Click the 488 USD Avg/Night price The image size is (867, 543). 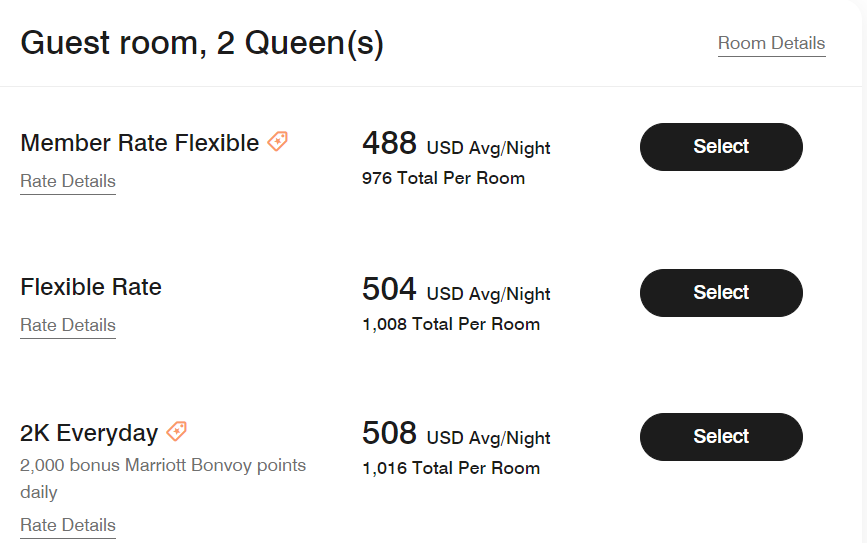(x=456, y=145)
